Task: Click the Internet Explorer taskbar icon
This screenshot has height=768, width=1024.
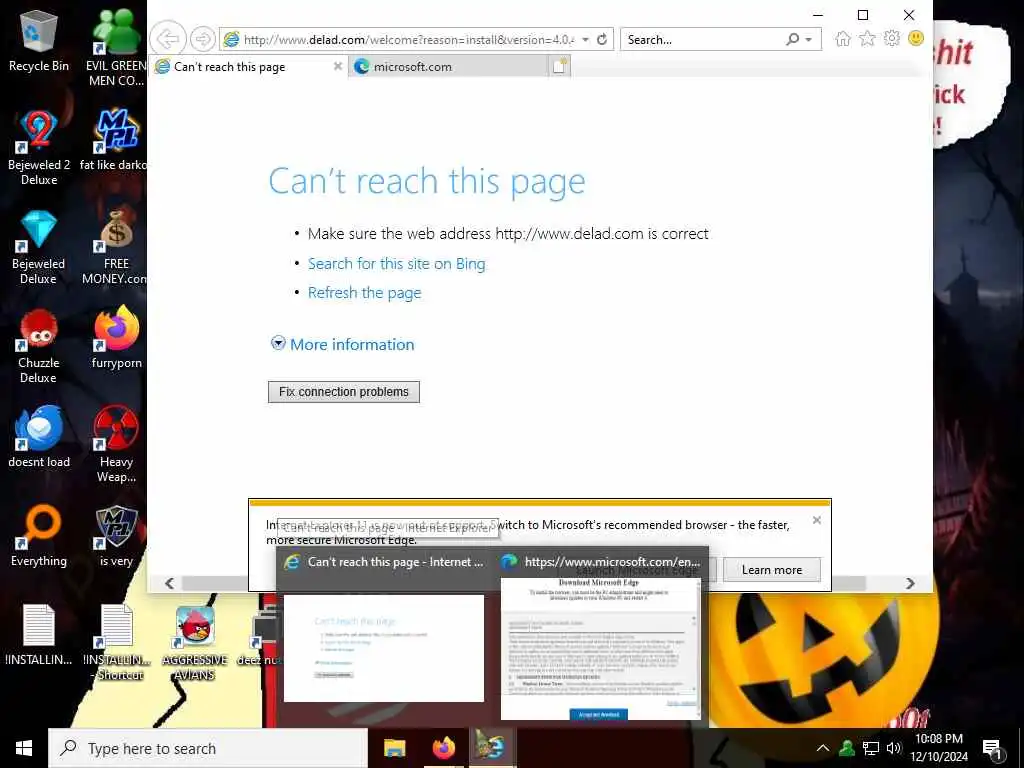Action: click(x=492, y=748)
